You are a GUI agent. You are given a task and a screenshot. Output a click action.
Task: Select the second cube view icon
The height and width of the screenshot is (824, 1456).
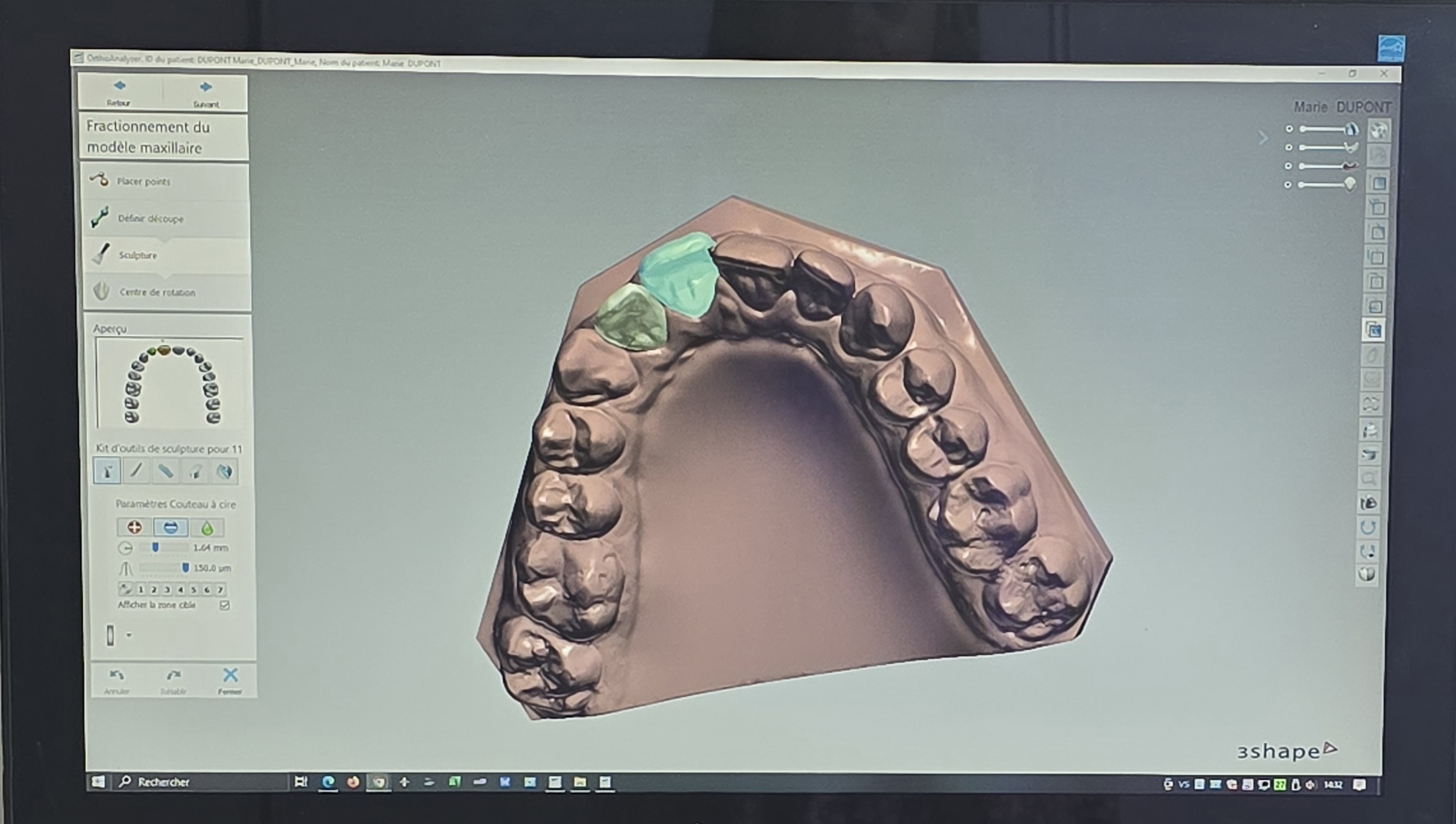(x=1378, y=207)
